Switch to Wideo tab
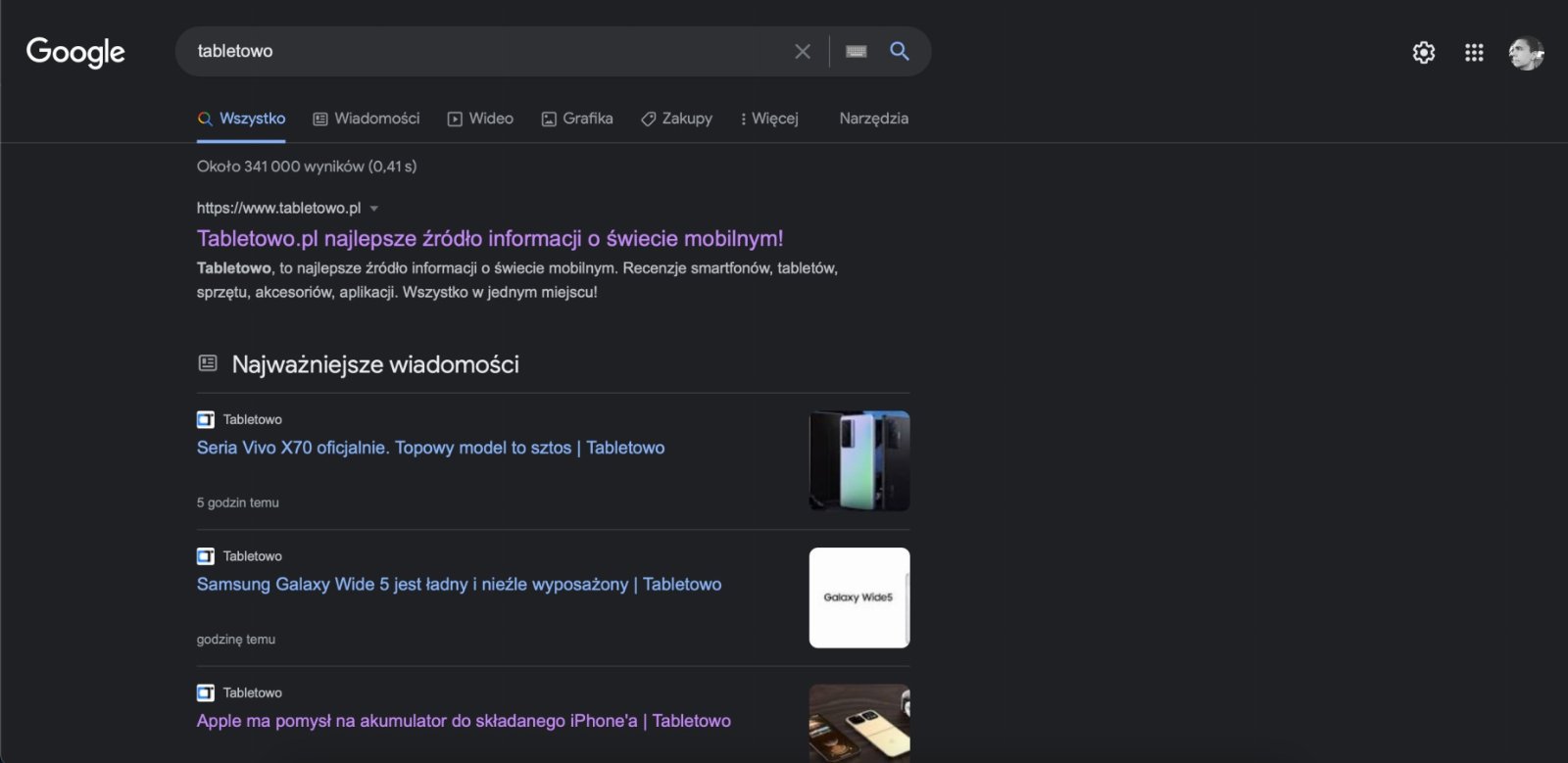 (480, 119)
